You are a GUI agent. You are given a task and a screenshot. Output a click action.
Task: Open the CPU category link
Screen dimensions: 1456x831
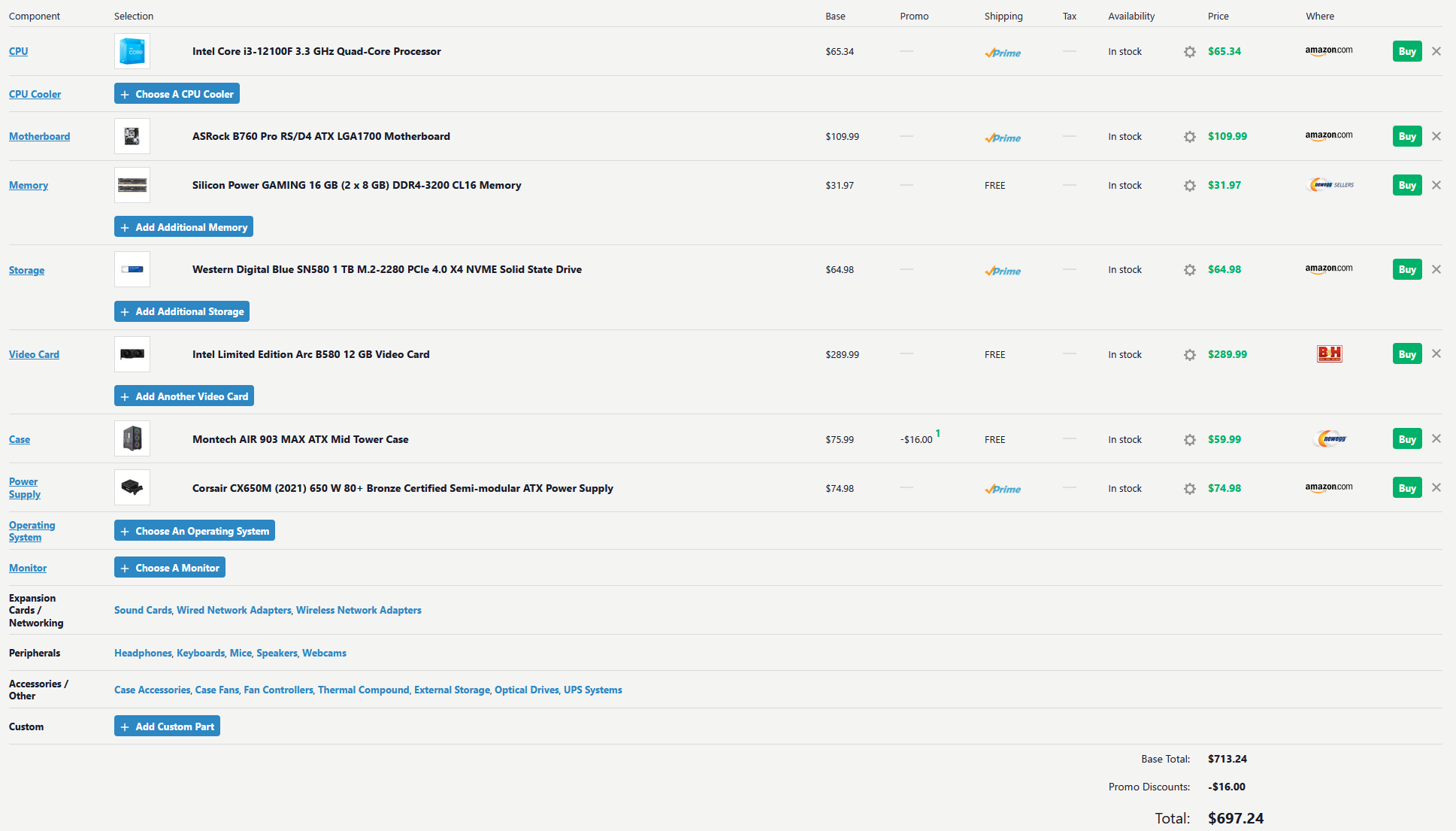[x=18, y=51]
